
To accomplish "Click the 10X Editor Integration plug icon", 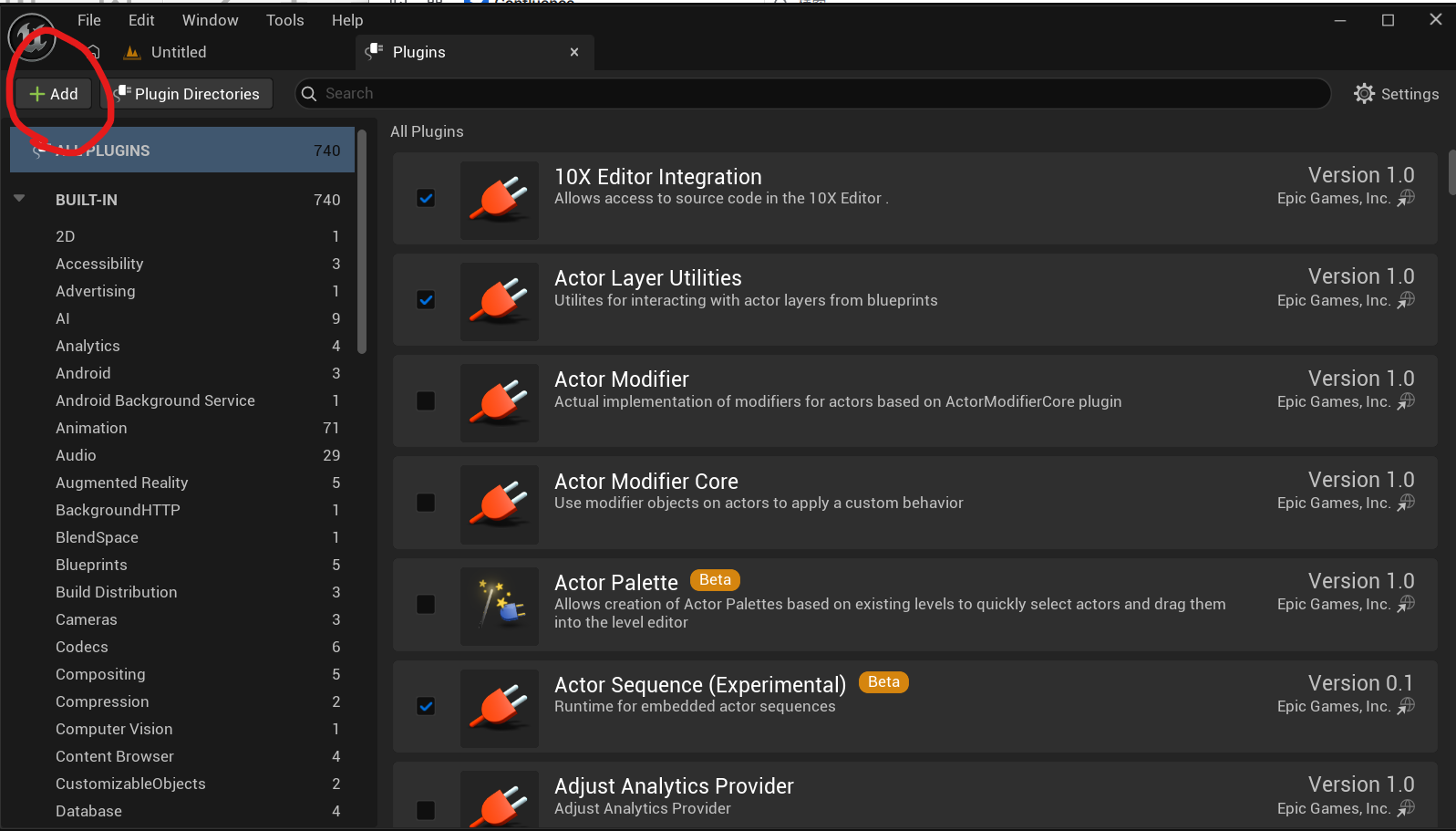I will point(499,200).
